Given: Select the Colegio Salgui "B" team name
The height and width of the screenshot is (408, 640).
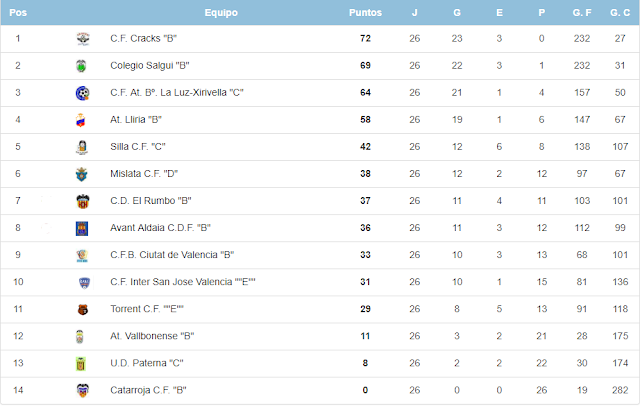Looking at the screenshot, I should [149, 66].
